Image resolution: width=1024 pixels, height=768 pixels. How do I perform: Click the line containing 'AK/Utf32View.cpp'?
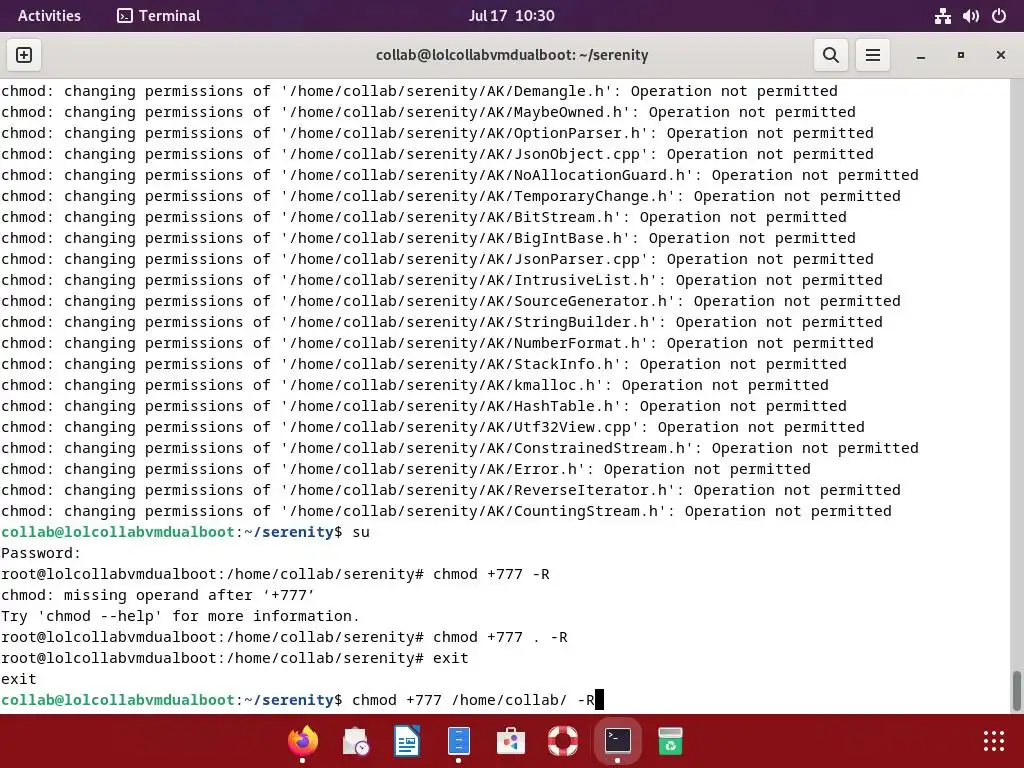click(432, 426)
